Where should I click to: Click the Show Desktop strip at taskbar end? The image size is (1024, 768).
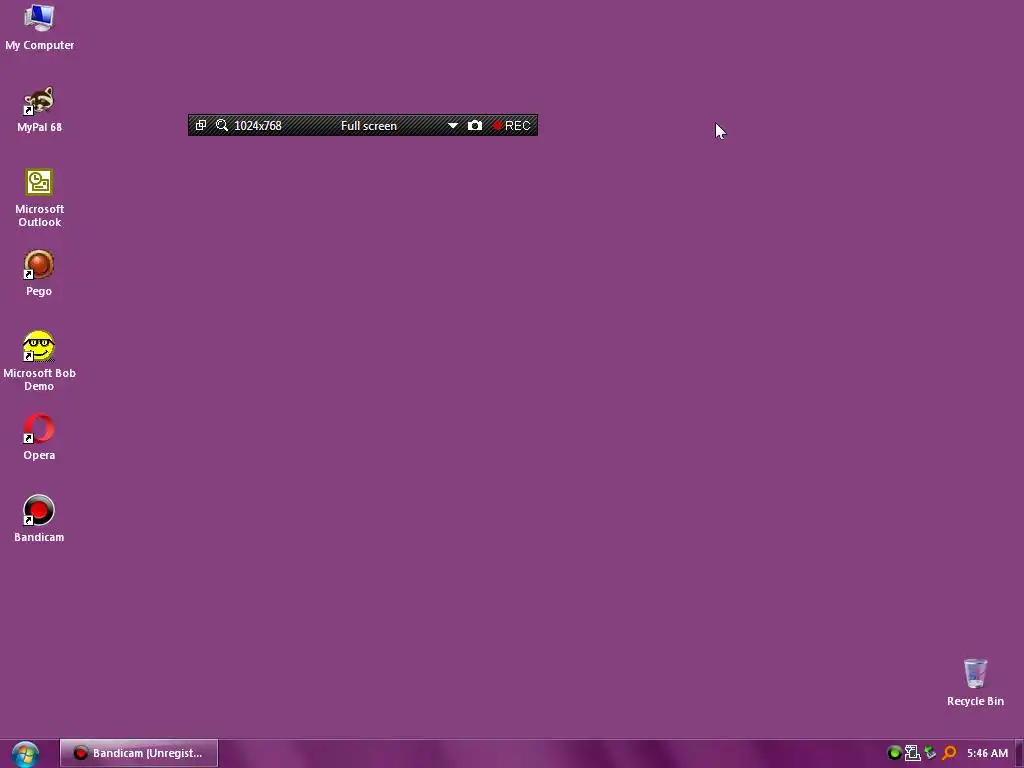click(1019, 754)
